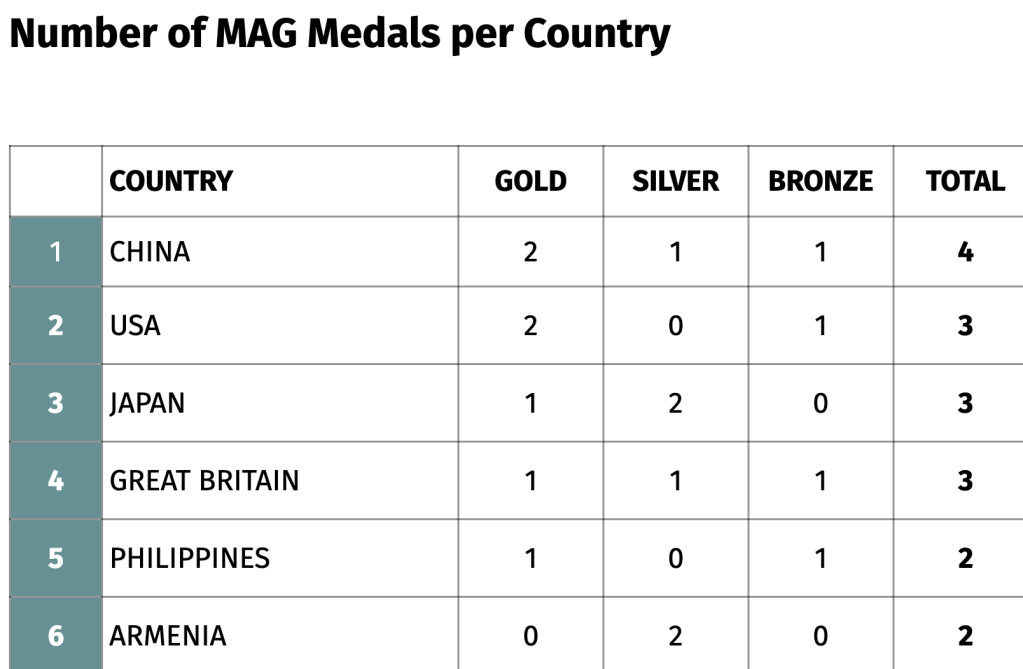Select the GREAT BRITAIN country cell
This screenshot has width=1023, height=669.
(x=204, y=480)
